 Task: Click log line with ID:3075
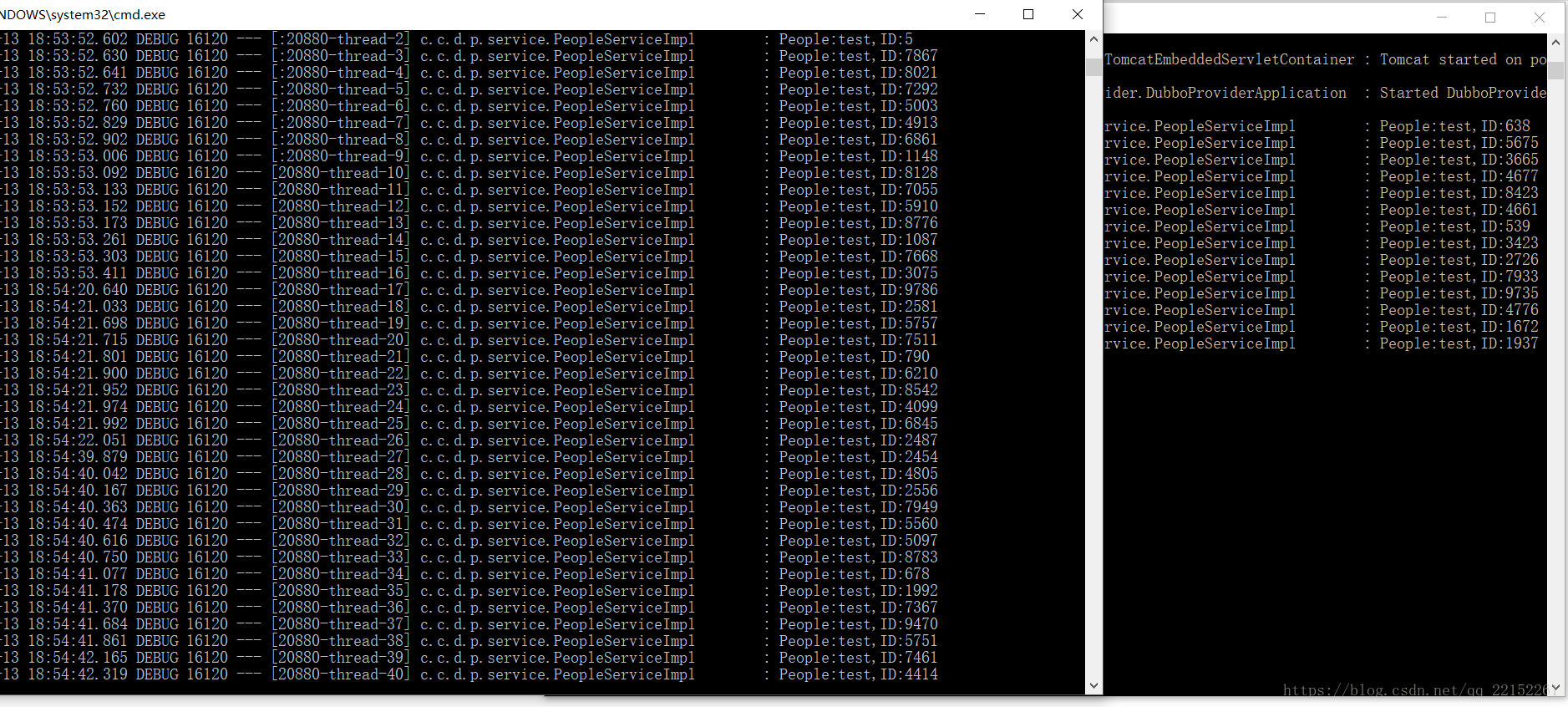pos(469,273)
